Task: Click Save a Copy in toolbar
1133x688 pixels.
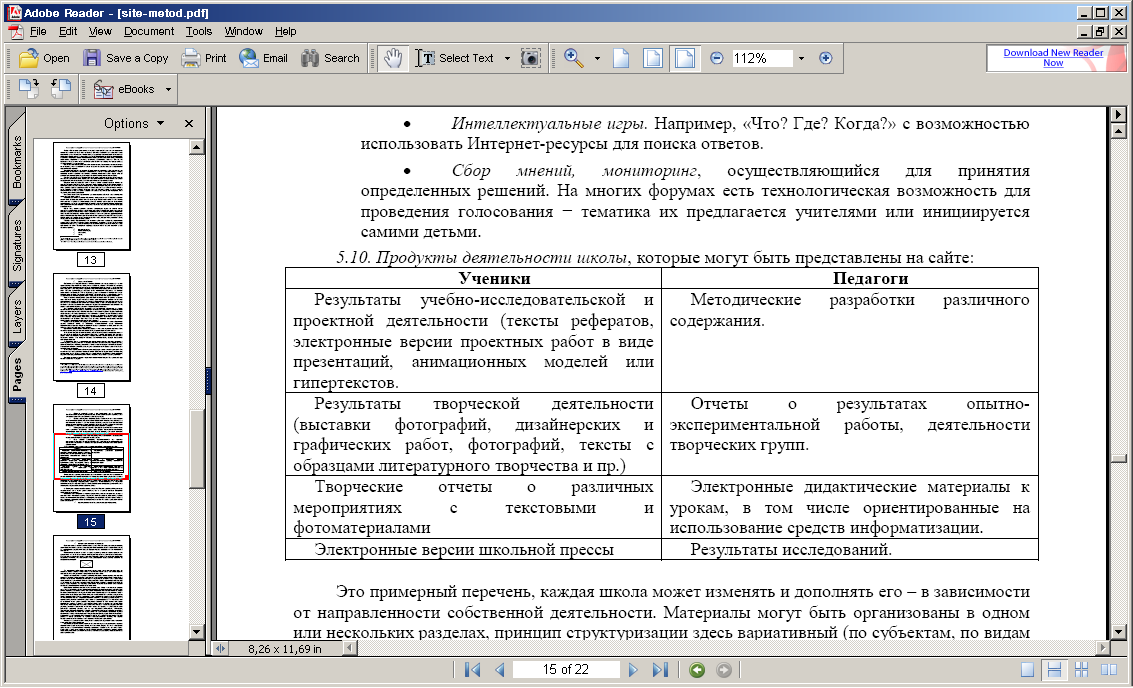Action: [x=126, y=58]
